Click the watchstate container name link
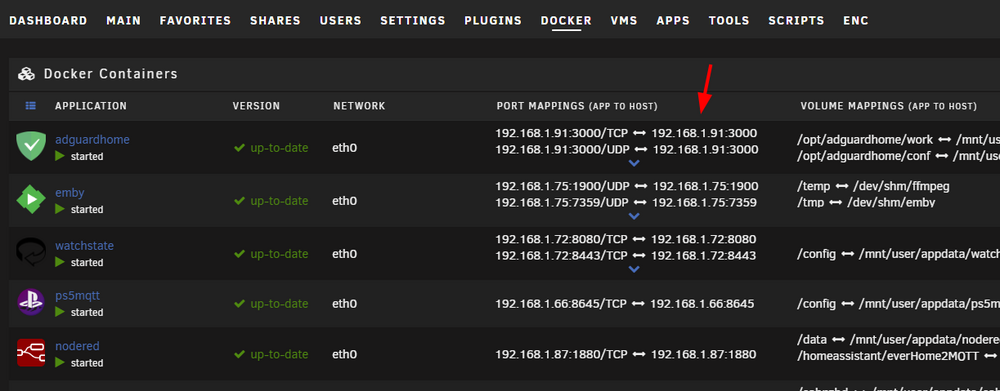 pos(84,246)
